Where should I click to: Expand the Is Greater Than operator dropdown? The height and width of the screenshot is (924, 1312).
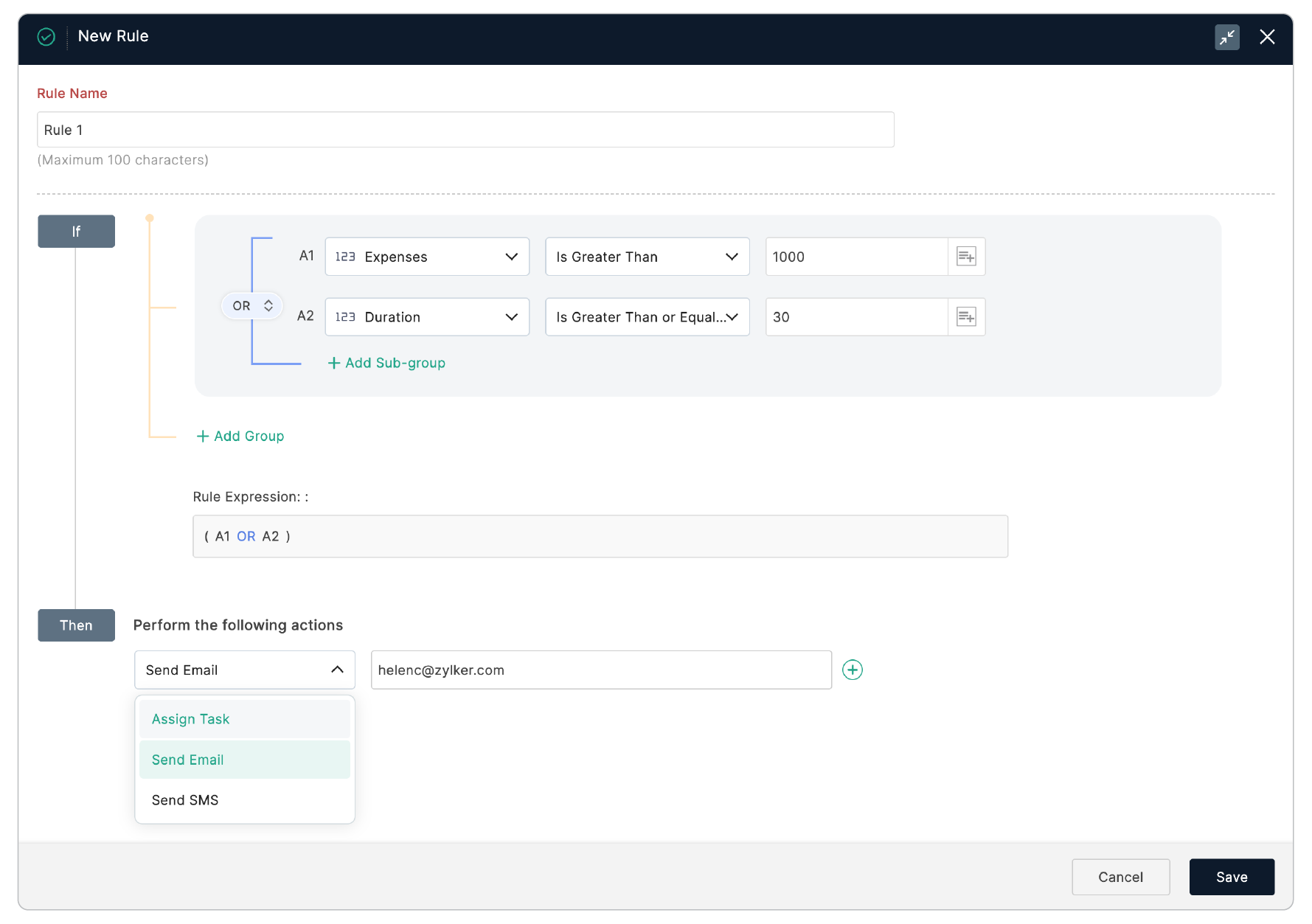click(648, 257)
